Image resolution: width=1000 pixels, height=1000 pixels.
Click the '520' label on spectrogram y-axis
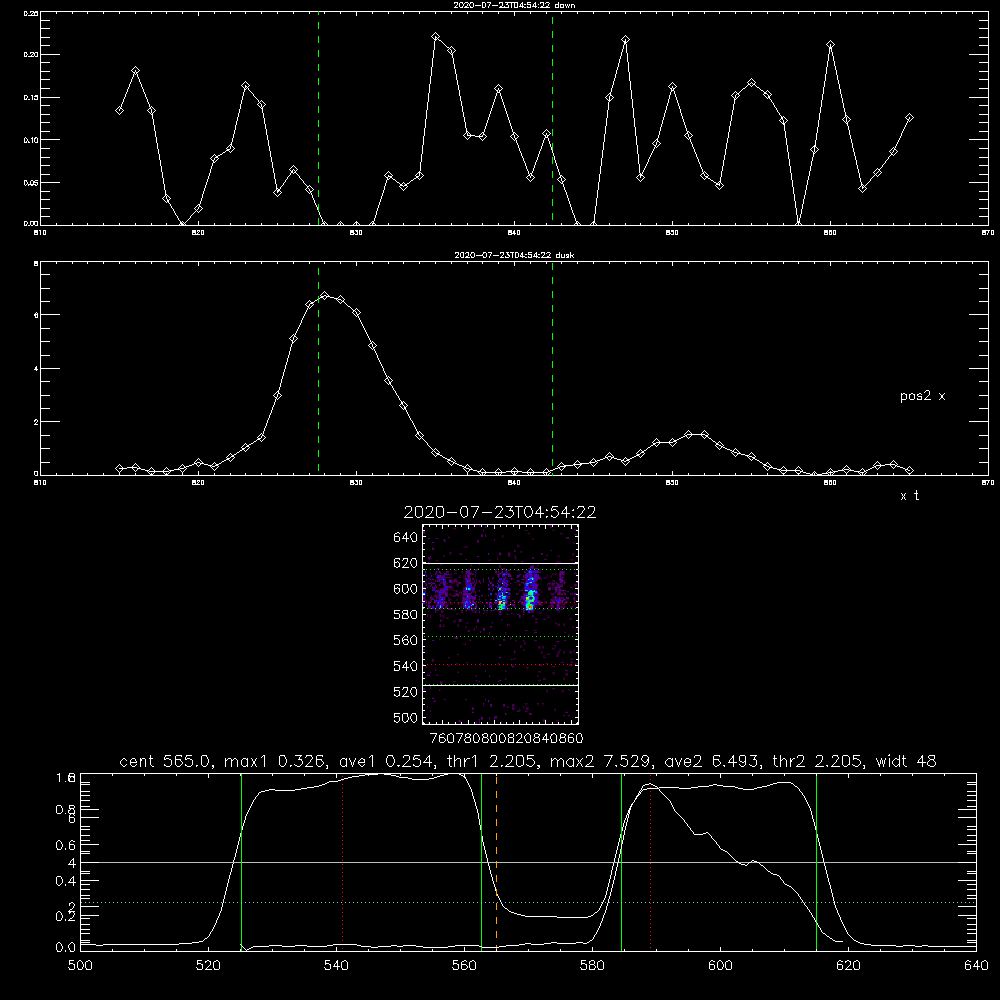pos(406,691)
